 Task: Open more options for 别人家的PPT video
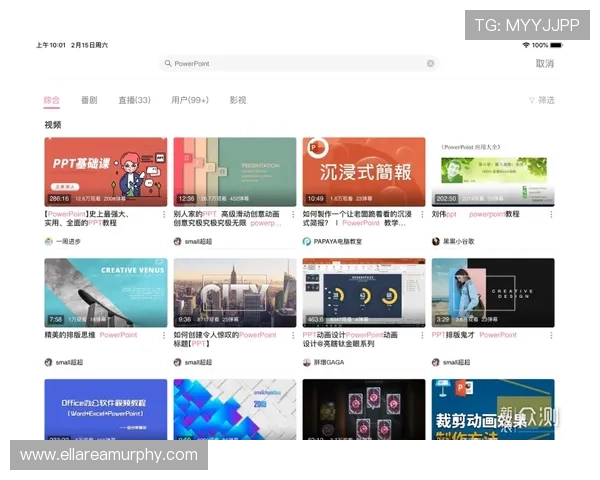pos(293,214)
